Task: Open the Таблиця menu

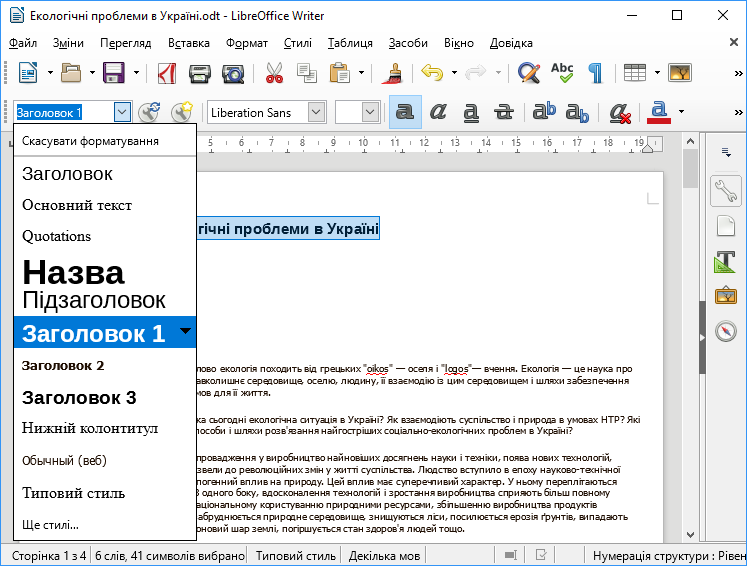Action: 350,43
